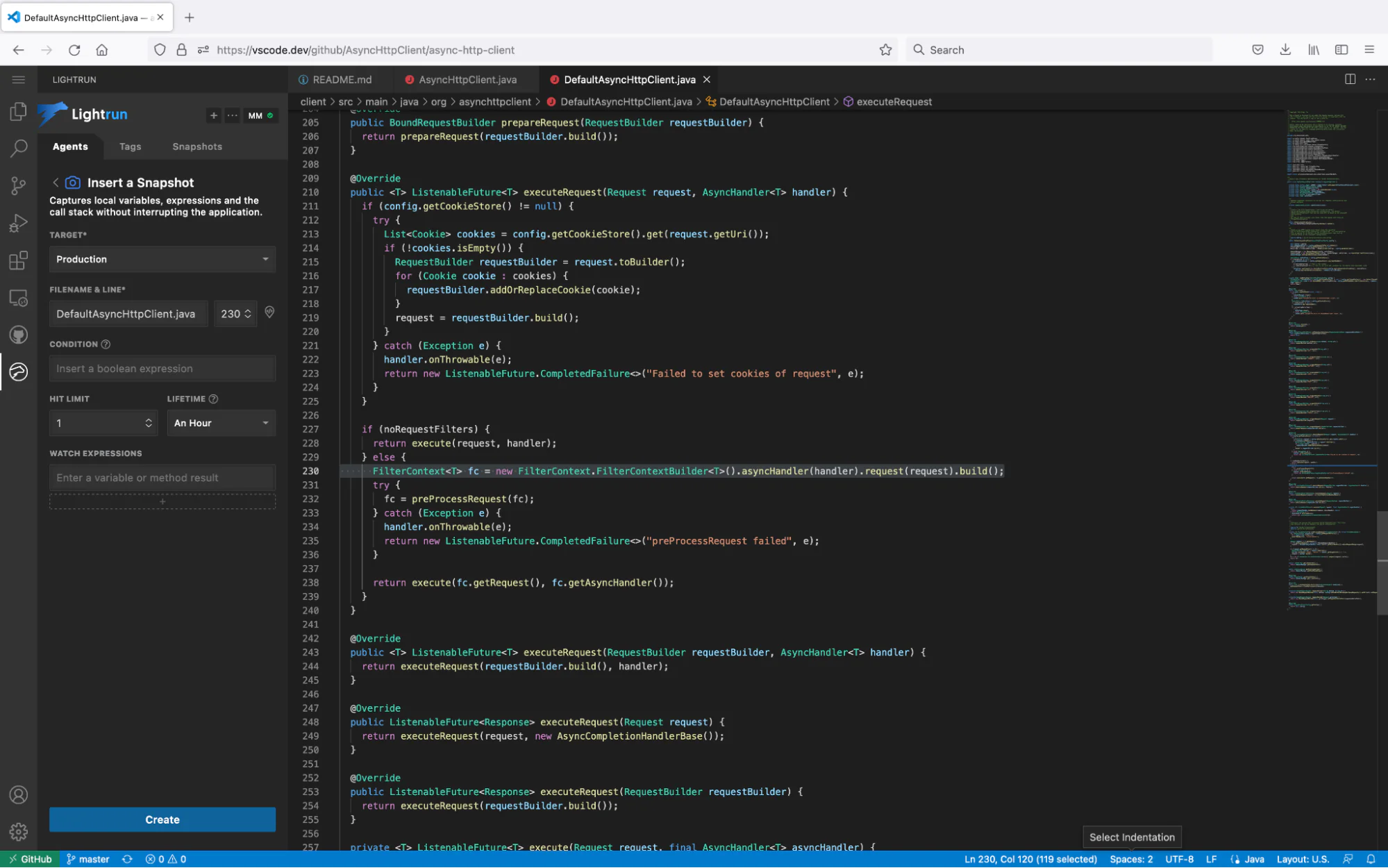Viewport: 1388px width, 868px height.
Task: Click the Split Editor icon top right
Action: pos(1350,79)
